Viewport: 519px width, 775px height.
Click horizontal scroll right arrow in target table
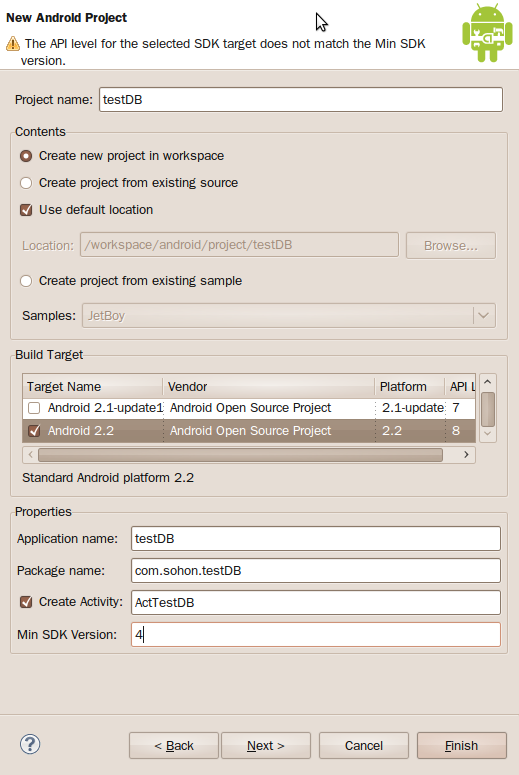(x=466, y=454)
